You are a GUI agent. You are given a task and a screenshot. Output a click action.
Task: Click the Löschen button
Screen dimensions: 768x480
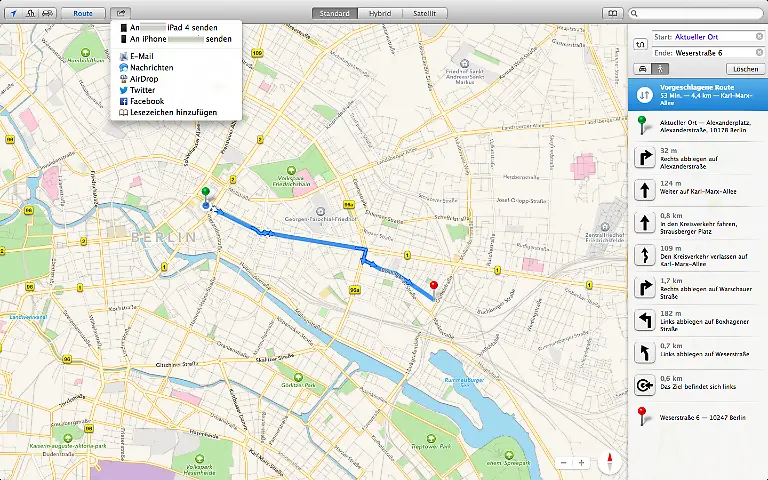745,69
